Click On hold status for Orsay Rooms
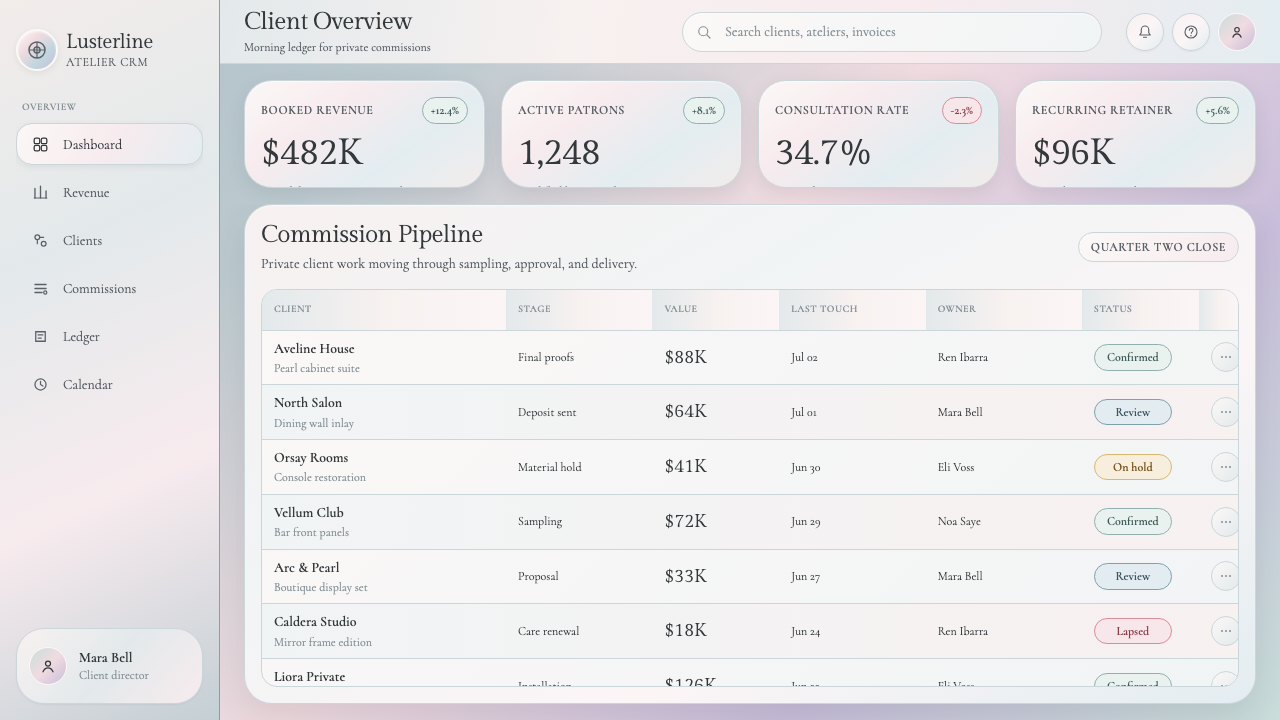The width and height of the screenshot is (1280, 720). [x=1133, y=467]
